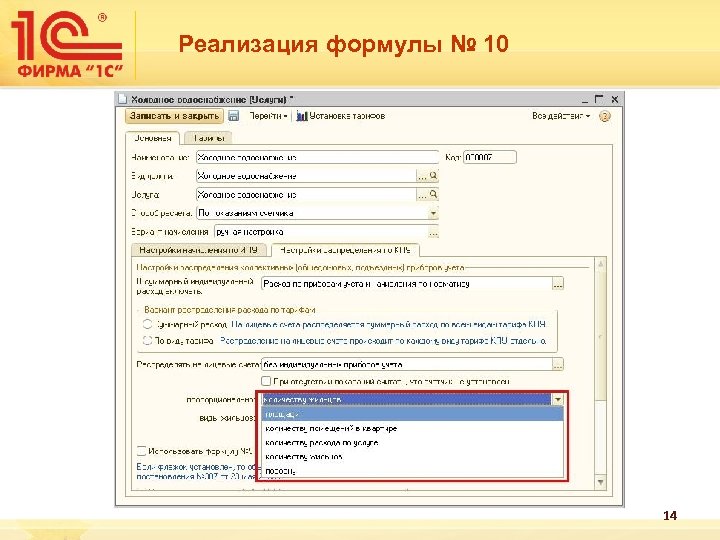720x540 pixels.
Task: Select the По виду тарифа radio option
Action: click(x=147, y=341)
